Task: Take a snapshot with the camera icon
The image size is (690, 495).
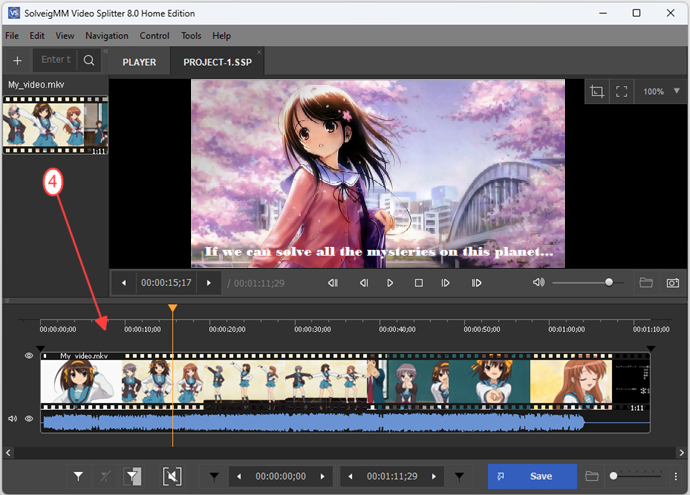Action: click(672, 282)
